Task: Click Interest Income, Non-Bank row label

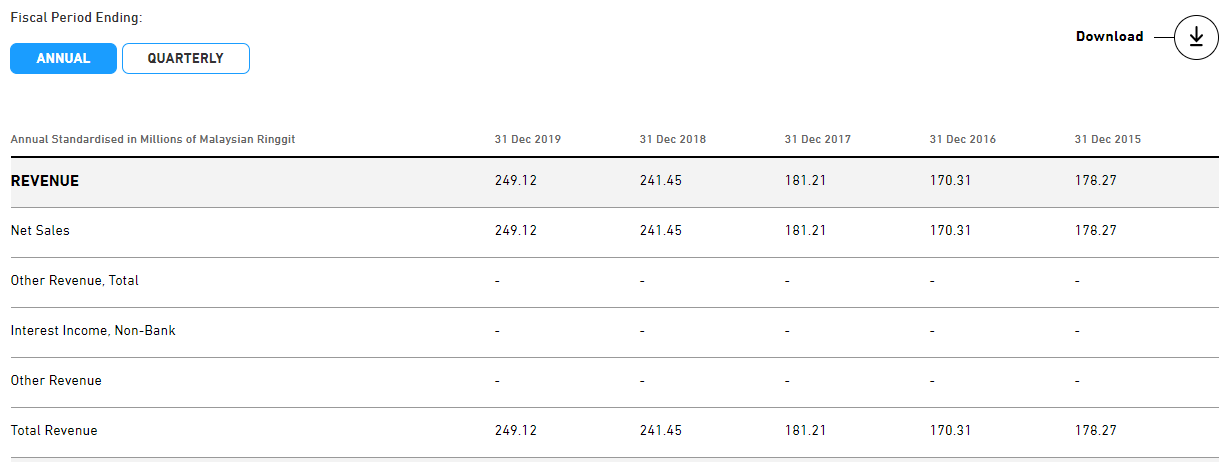Action: [x=93, y=330]
